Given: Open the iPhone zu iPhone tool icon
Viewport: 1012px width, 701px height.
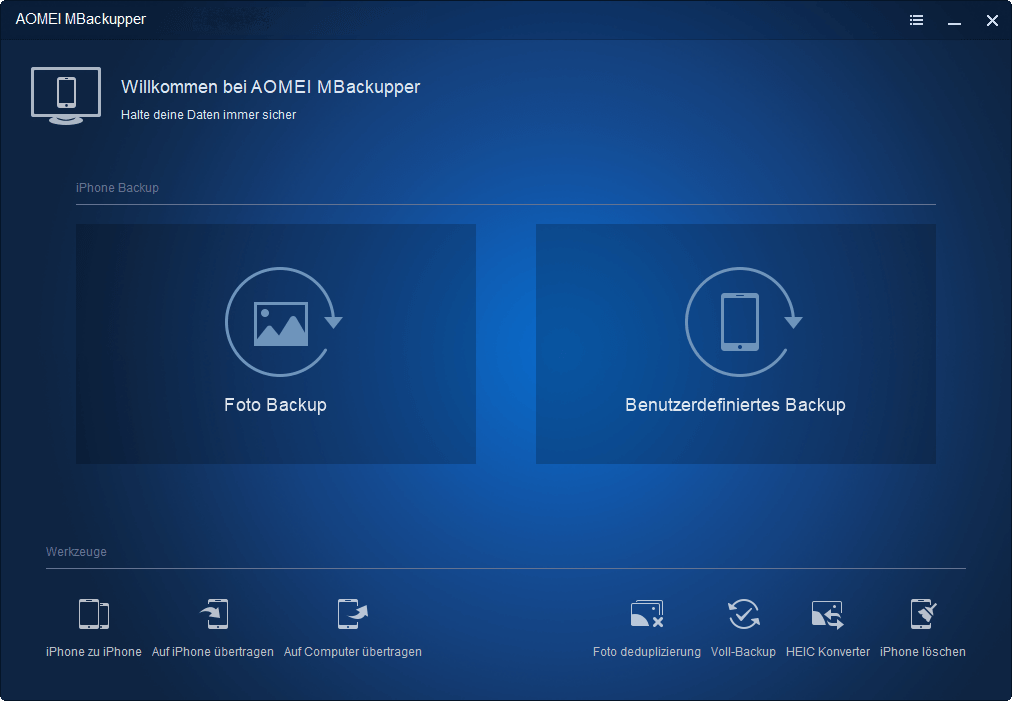Looking at the screenshot, I should point(94,614).
